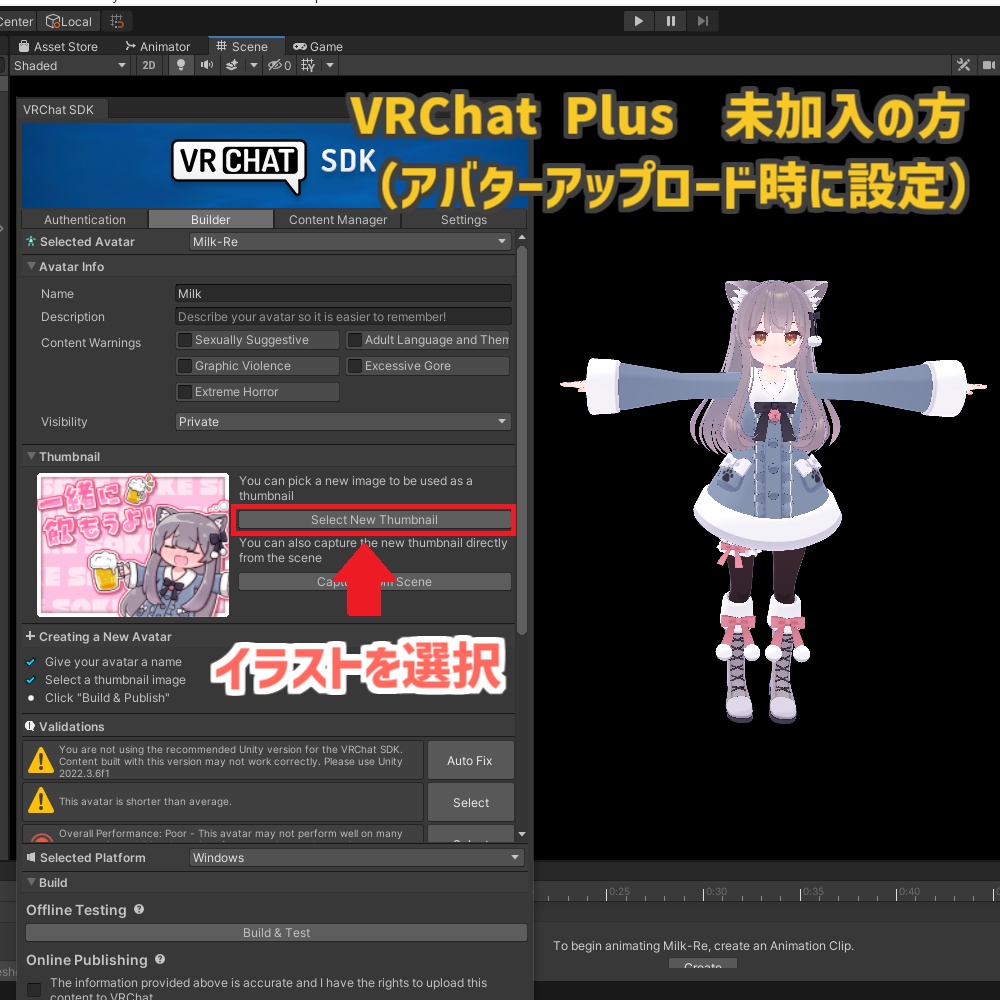This screenshot has width=1000, height=1000.
Task: Click the camera icon at top right
Action: click(988, 65)
